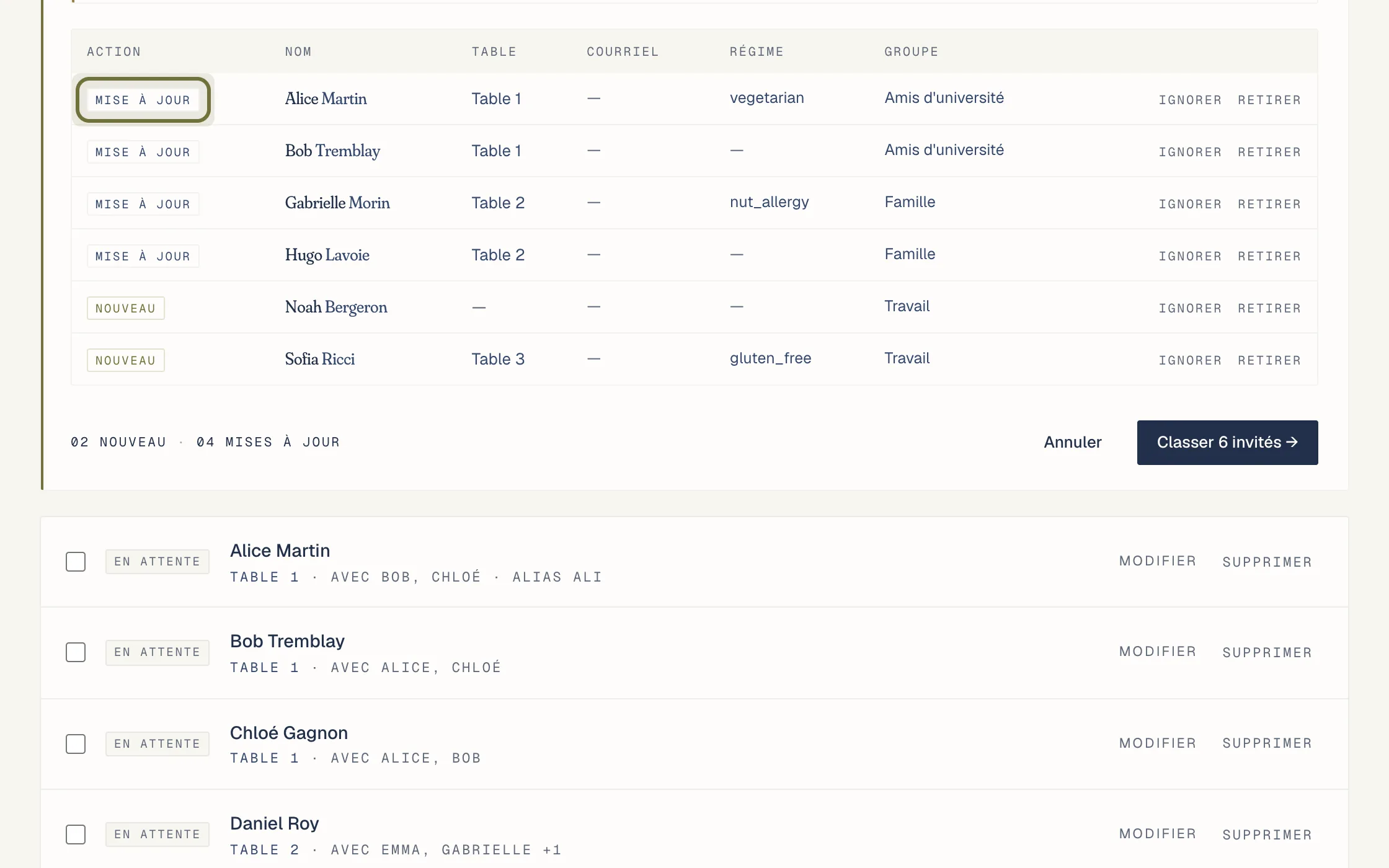Delete Bob Tremblay with Supprimer
The width and height of the screenshot is (1389, 868).
pos(1267,652)
